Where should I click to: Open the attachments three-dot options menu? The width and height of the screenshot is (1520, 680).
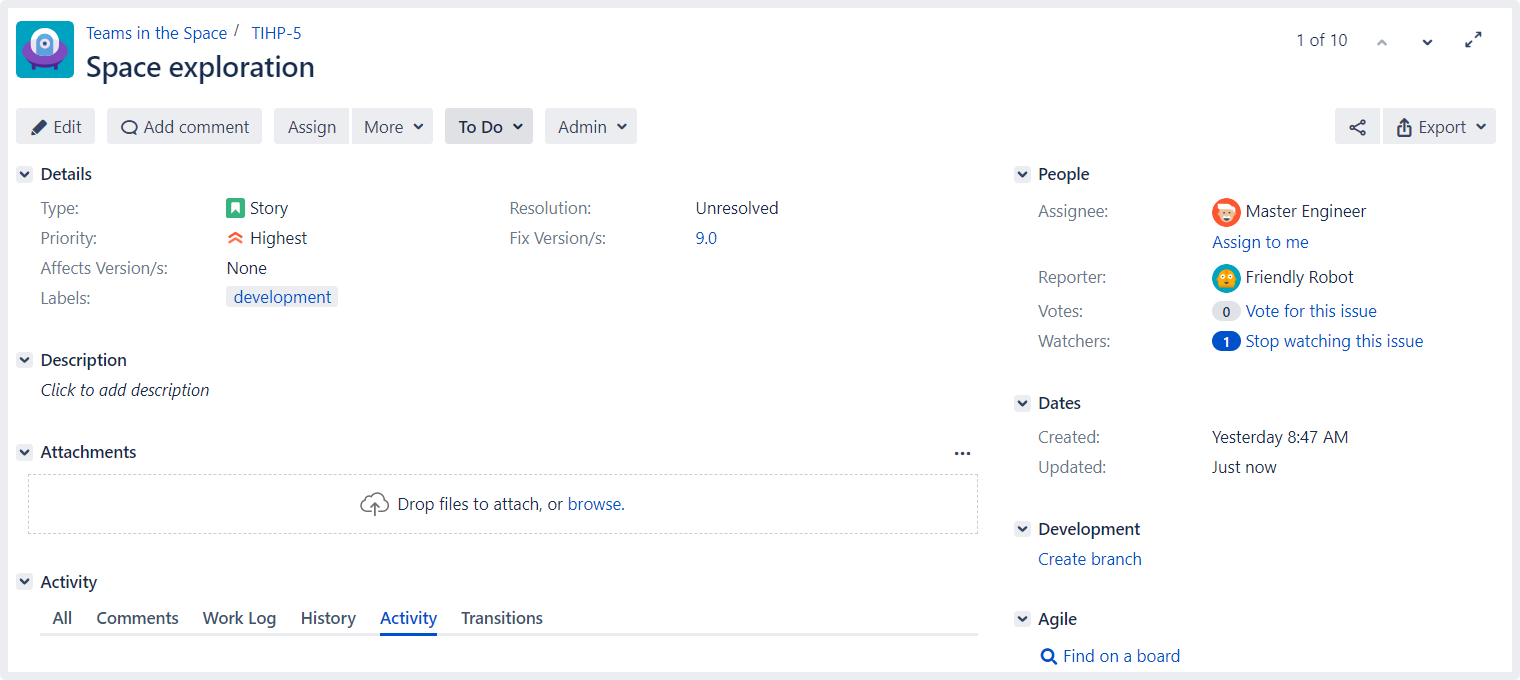coord(962,453)
